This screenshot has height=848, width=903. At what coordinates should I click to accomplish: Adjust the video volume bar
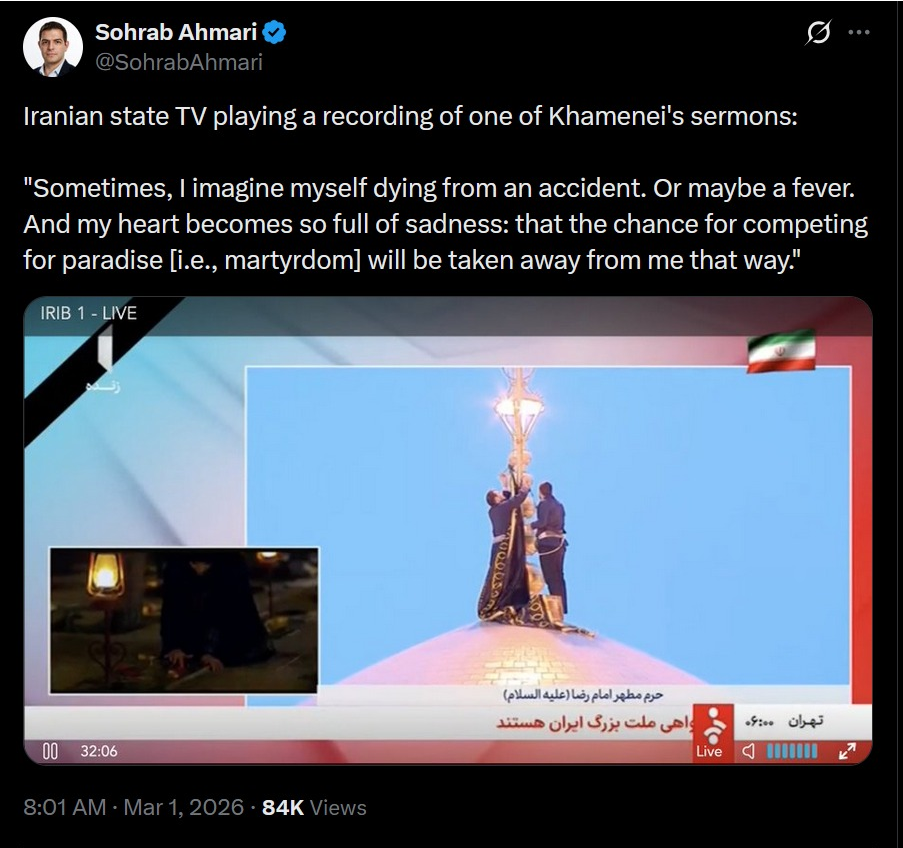coord(792,751)
